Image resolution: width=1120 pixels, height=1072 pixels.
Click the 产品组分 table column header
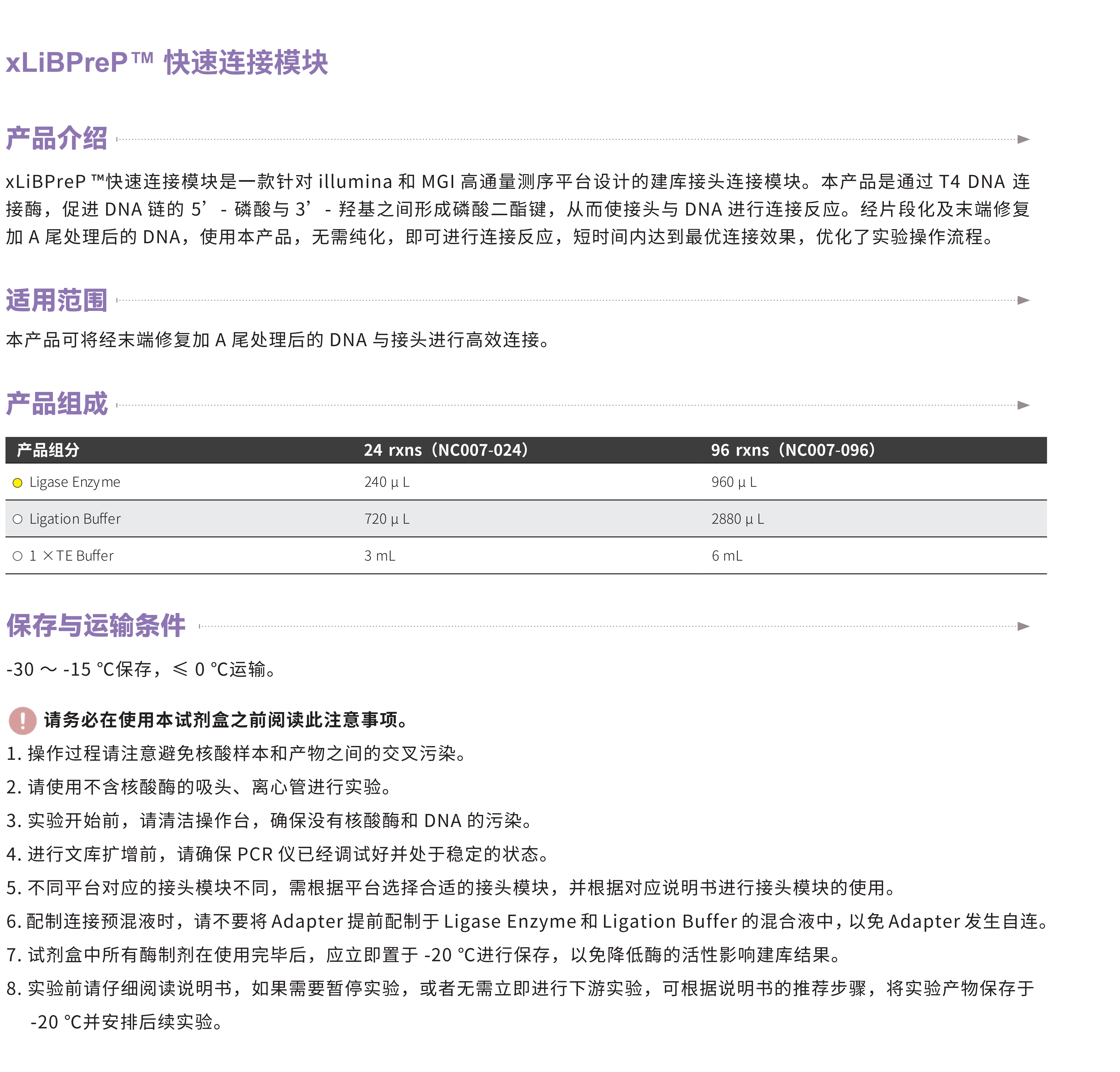[48, 450]
